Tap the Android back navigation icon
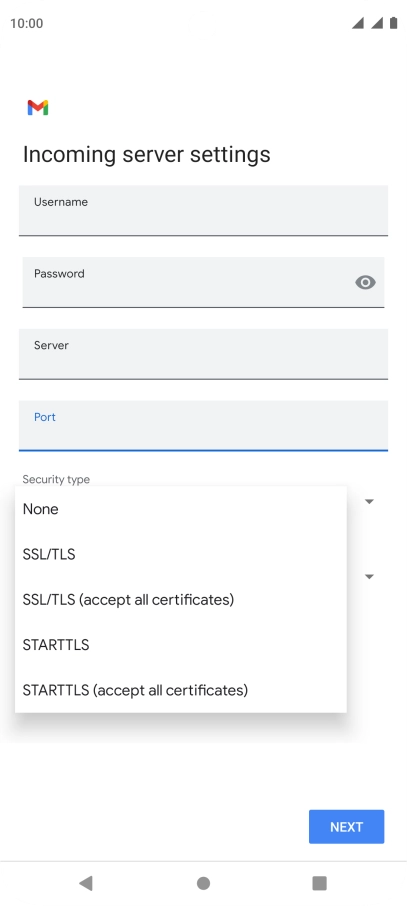This screenshot has width=407, height=906. (x=86, y=882)
